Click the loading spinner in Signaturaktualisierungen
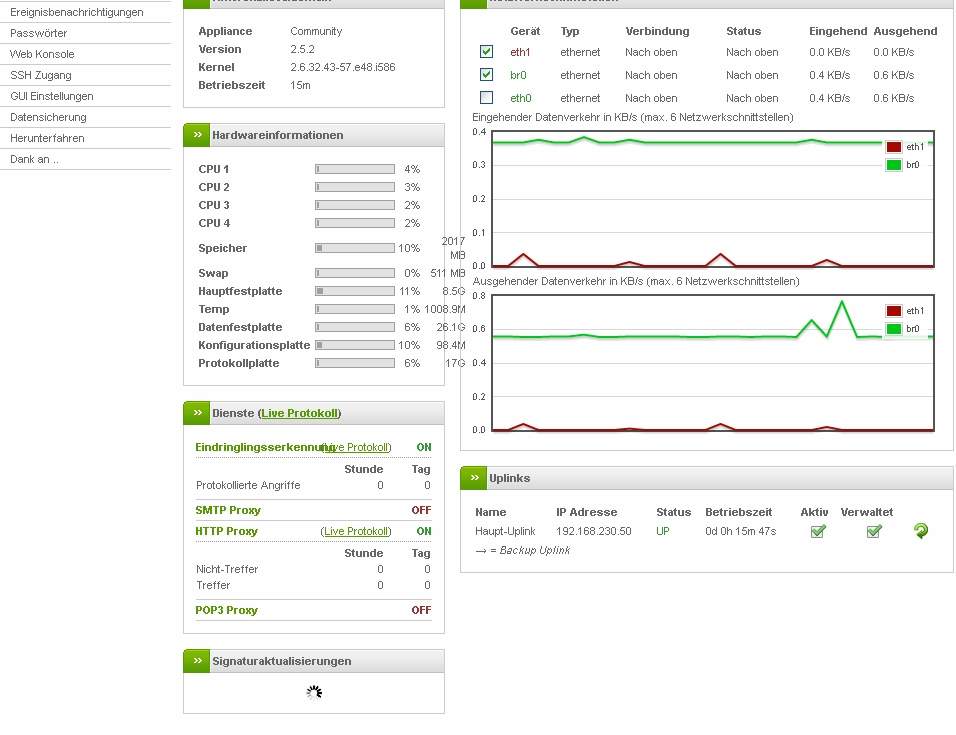This screenshot has width=956, height=735. [x=314, y=692]
